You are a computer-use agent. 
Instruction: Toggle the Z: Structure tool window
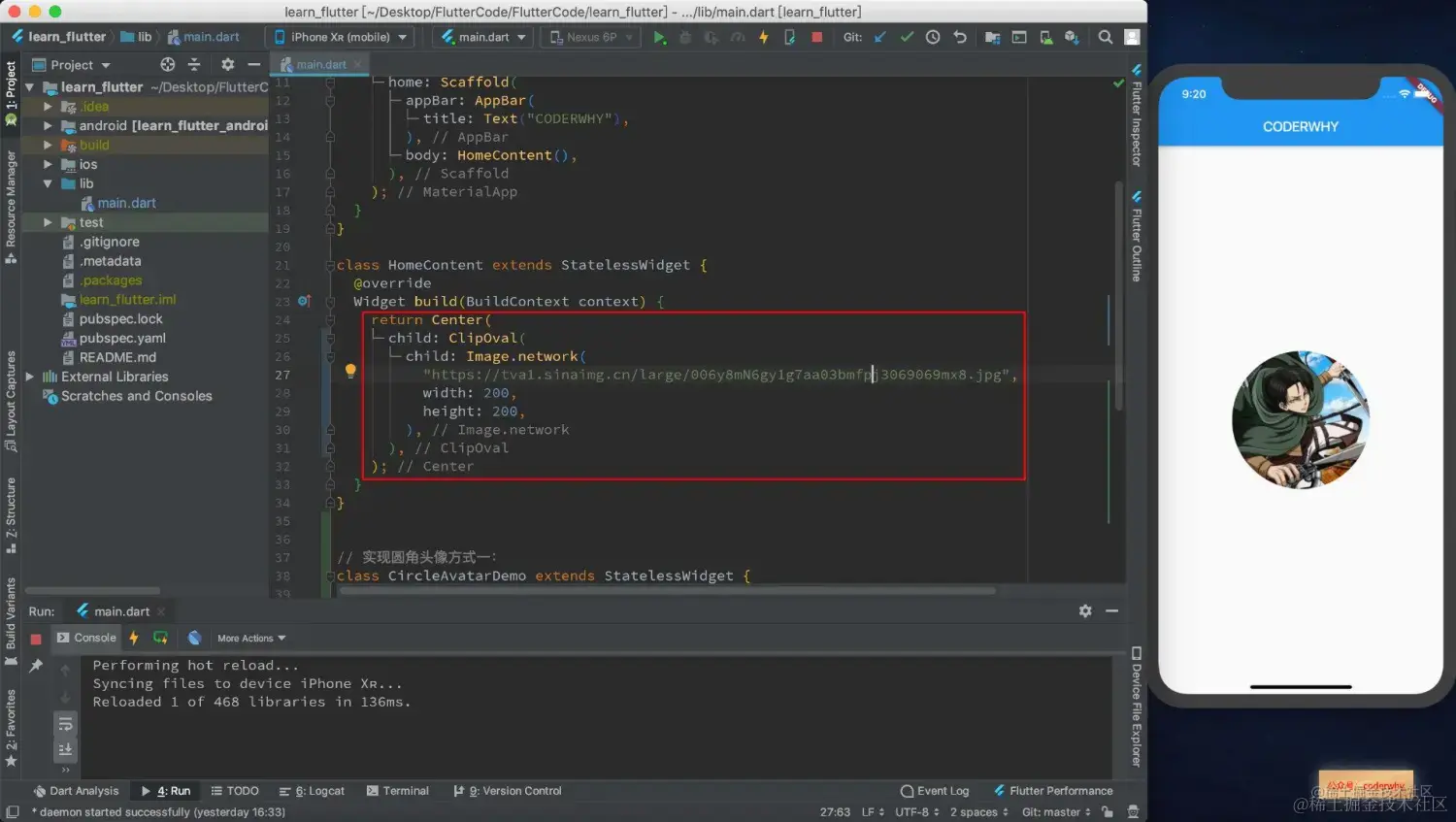click(x=11, y=515)
